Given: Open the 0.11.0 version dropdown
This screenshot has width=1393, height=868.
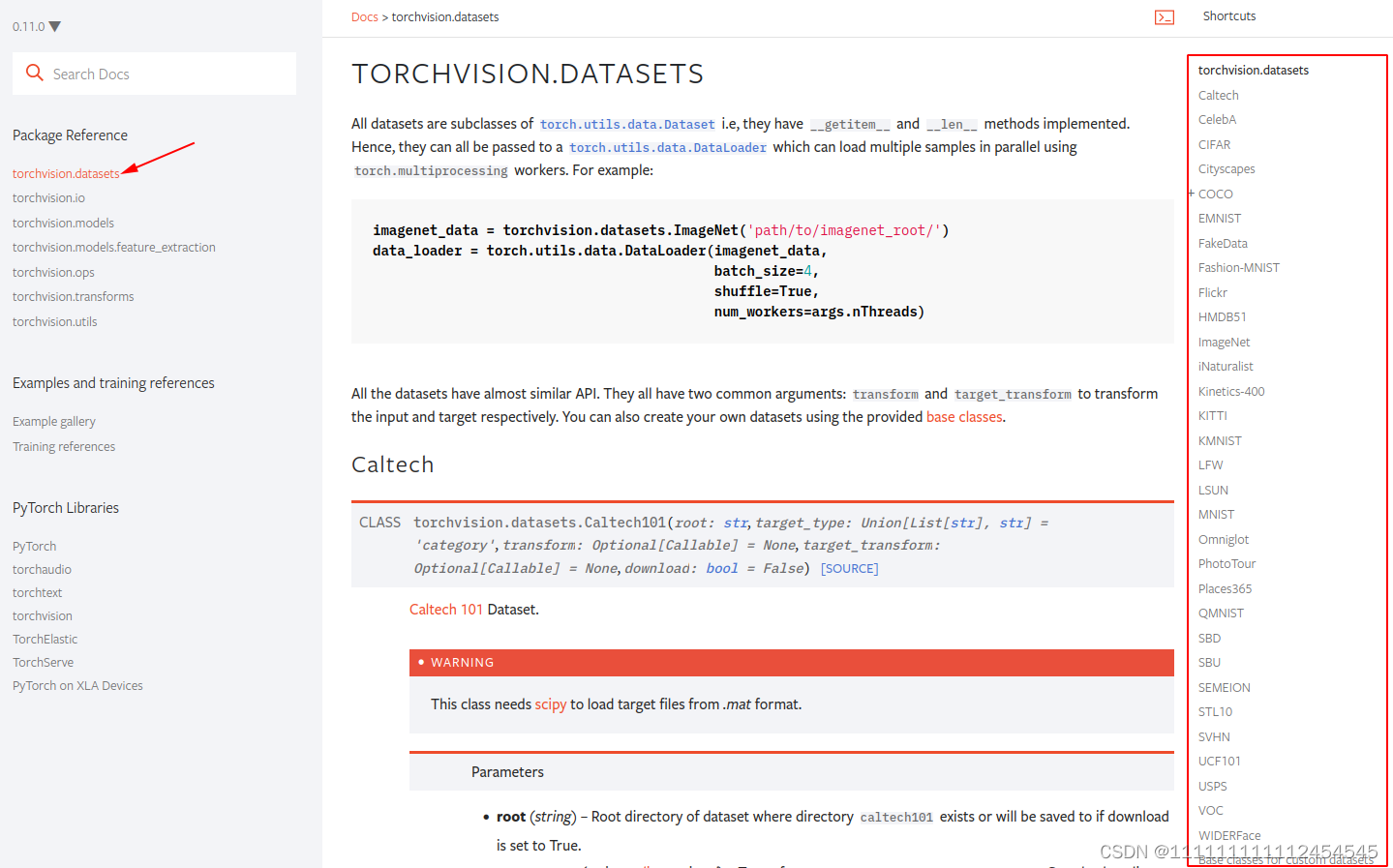Looking at the screenshot, I should [37, 26].
